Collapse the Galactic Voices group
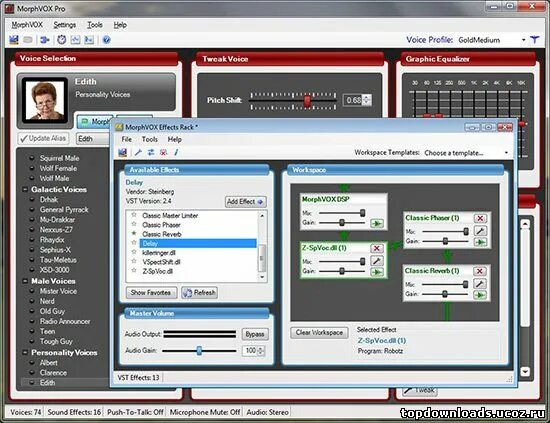The width and height of the screenshot is (550, 423). (25, 190)
